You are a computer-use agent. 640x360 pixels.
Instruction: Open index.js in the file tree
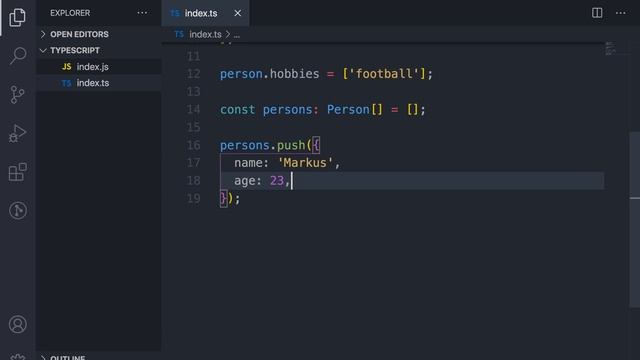(x=99, y=67)
